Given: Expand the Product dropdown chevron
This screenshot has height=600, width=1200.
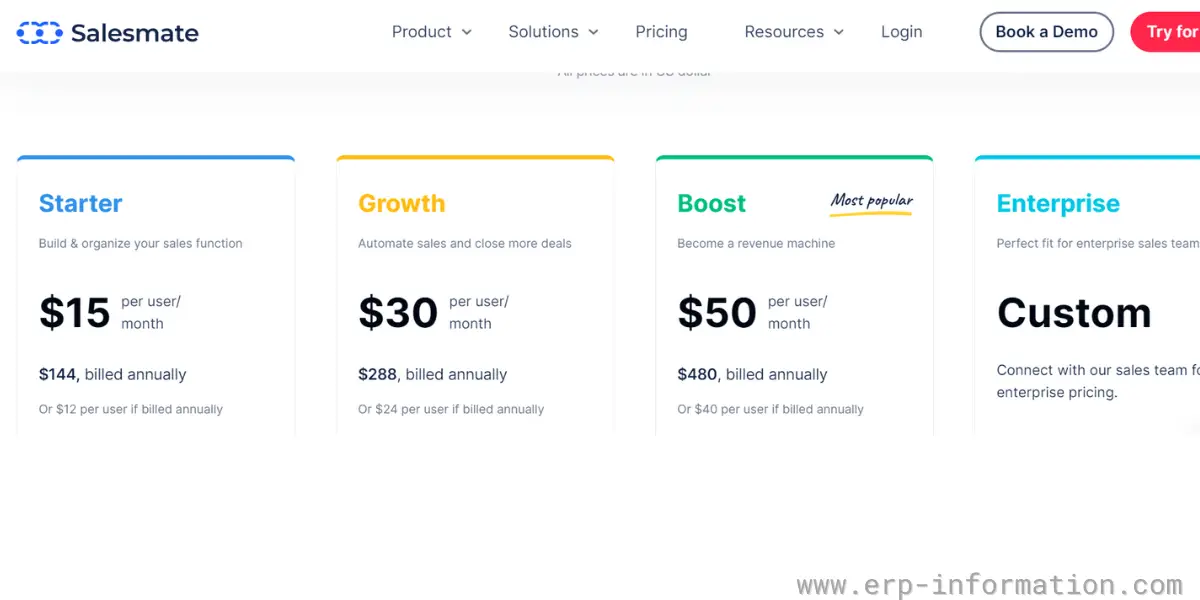Looking at the screenshot, I should click(x=466, y=32).
